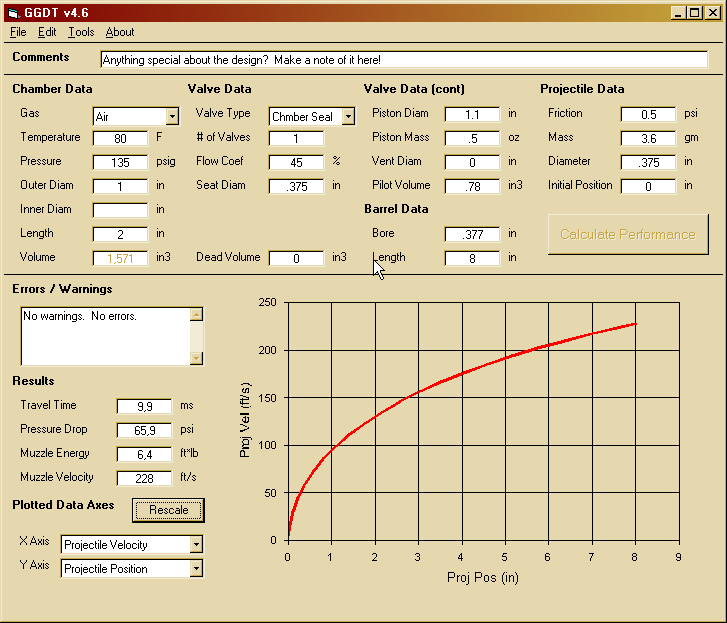Open the About menu
Viewport: 727px width, 623px height.
[x=120, y=32]
